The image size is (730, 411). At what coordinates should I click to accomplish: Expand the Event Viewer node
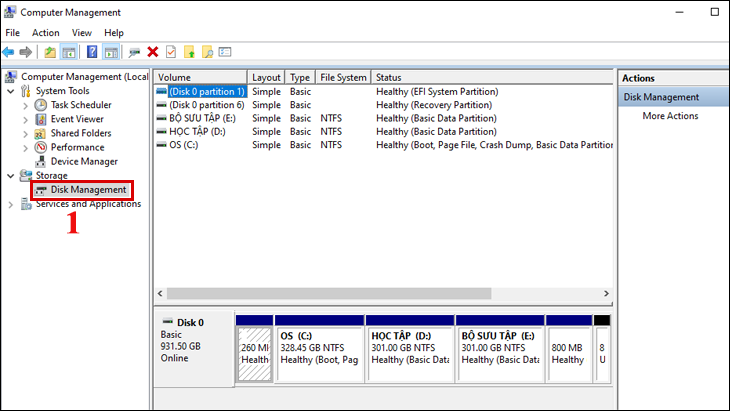click(25, 120)
